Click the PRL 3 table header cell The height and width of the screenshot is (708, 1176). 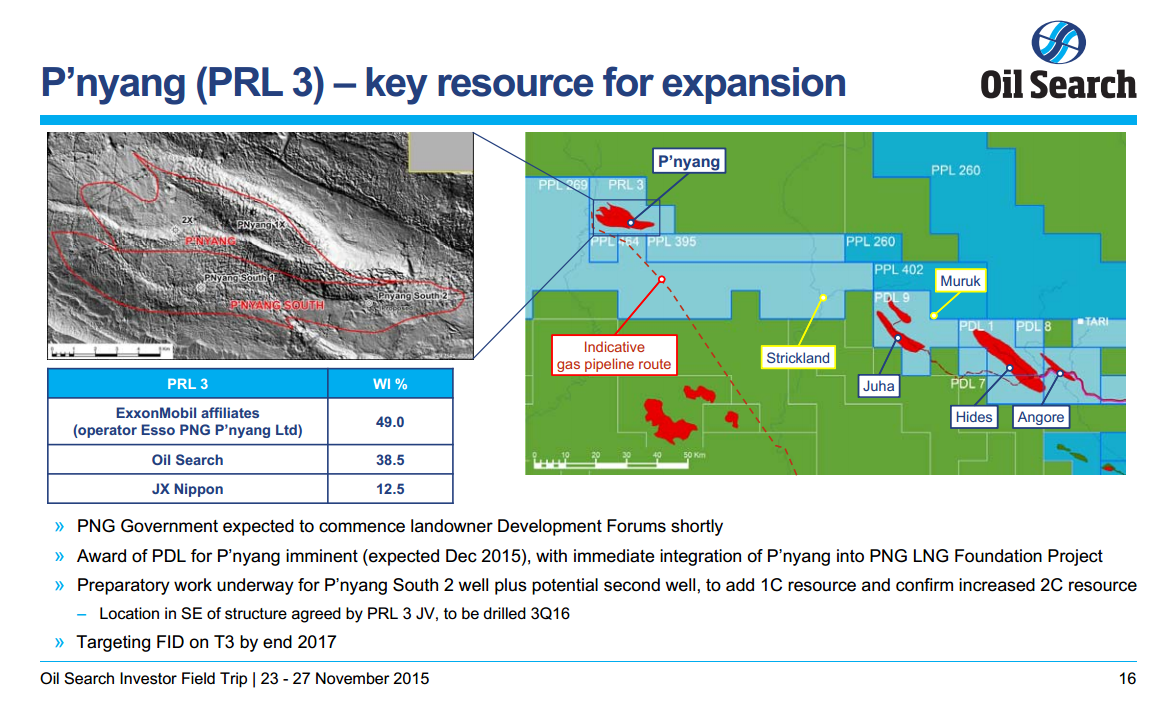(x=188, y=384)
